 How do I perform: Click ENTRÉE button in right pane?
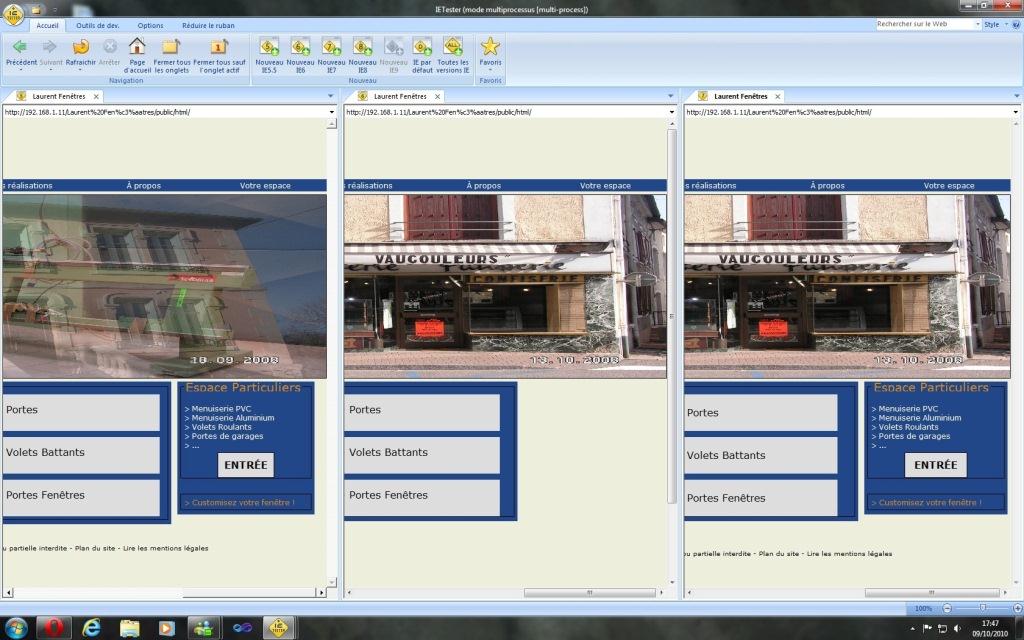tap(935, 465)
